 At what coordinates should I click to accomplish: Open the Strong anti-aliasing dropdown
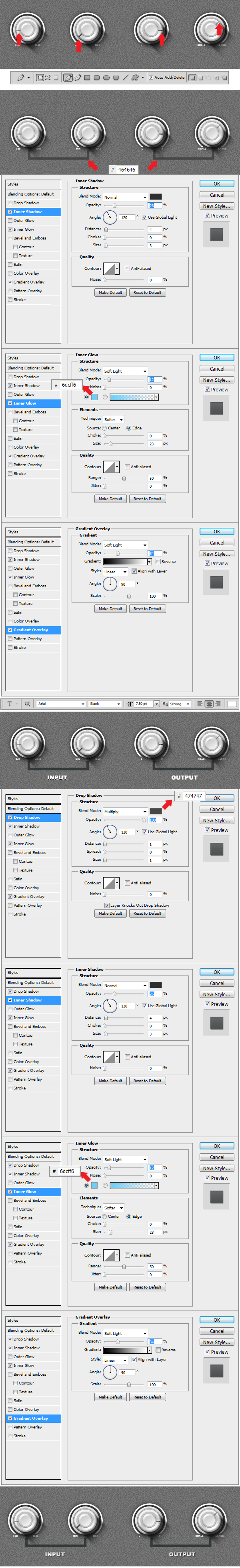tap(180, 704)
